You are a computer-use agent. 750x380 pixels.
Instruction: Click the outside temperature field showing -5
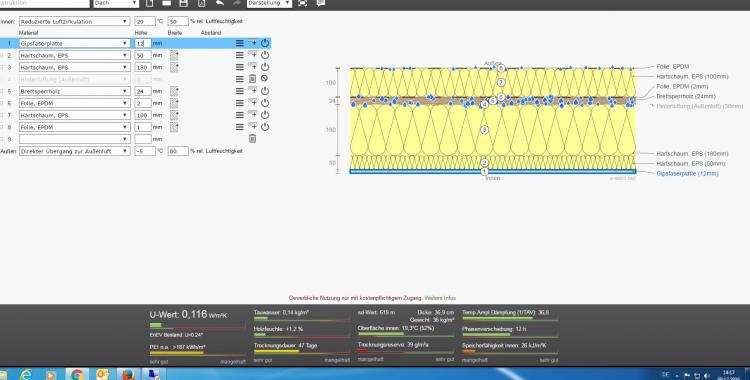point(145,151)
